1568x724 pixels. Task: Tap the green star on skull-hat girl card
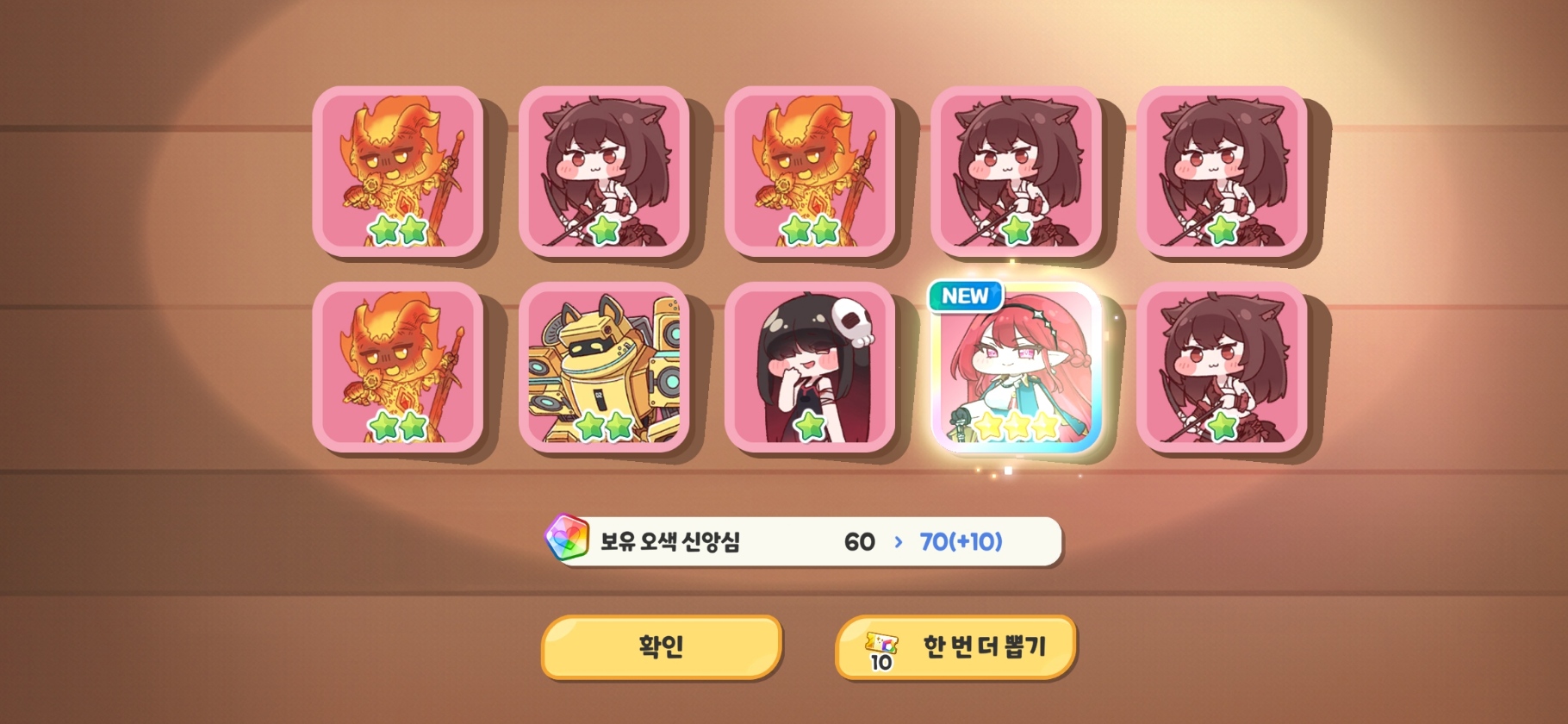[810, 425]
